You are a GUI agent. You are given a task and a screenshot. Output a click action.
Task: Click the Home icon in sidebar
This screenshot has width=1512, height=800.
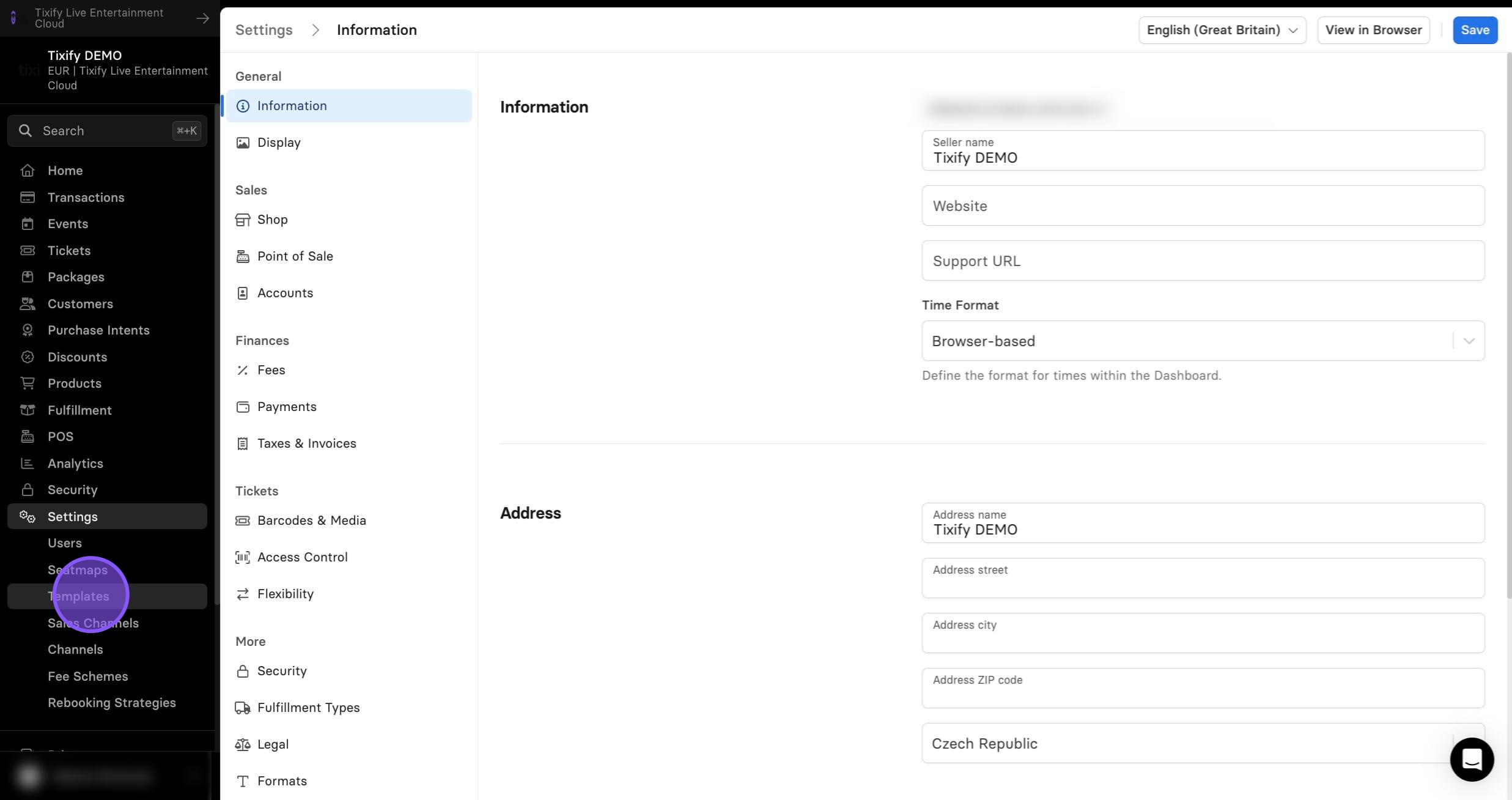pyautogui.click(x=27, y=171)
